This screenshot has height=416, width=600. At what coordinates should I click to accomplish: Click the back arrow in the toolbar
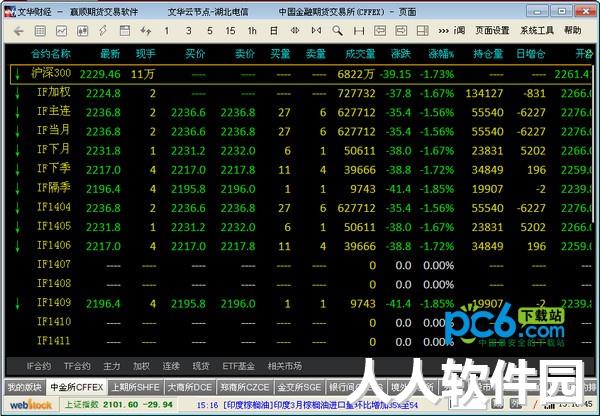point(18,31)
